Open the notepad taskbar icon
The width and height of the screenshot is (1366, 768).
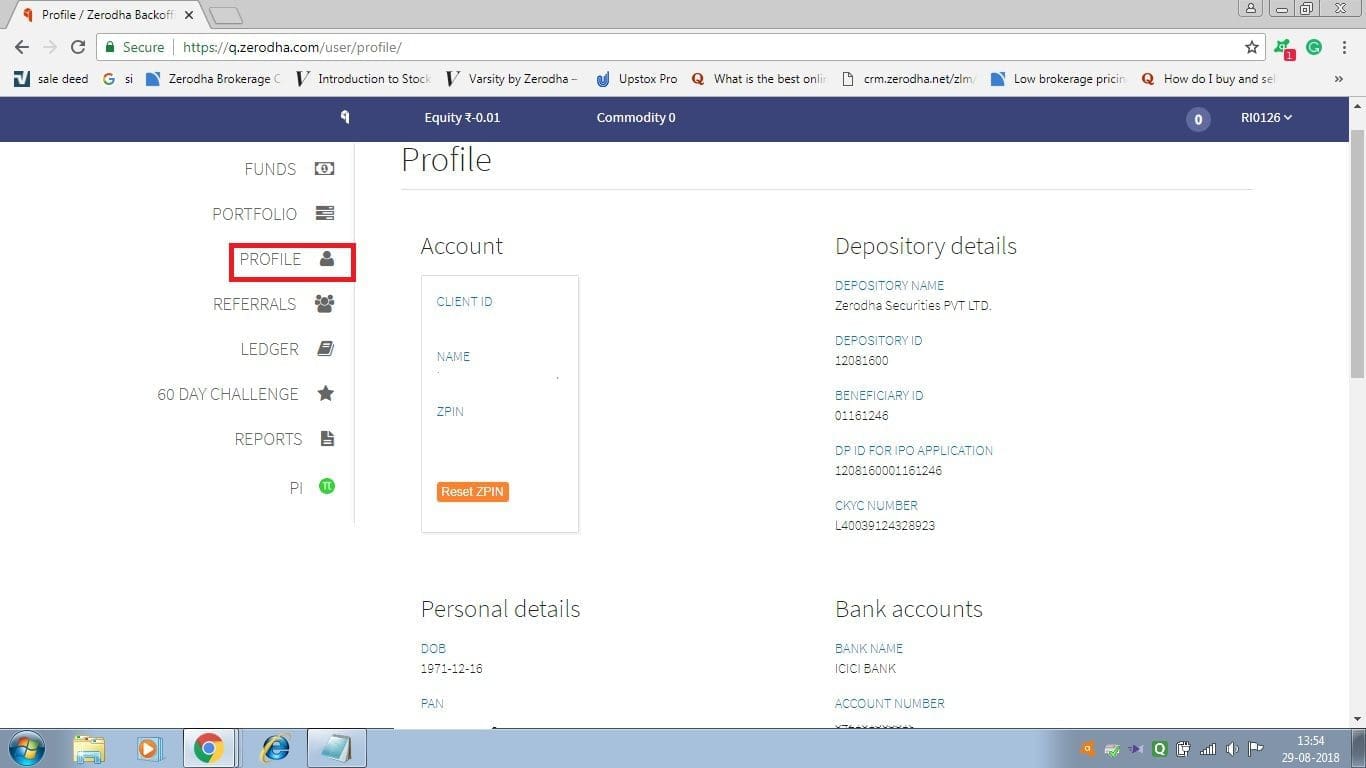tap(337, 748)
